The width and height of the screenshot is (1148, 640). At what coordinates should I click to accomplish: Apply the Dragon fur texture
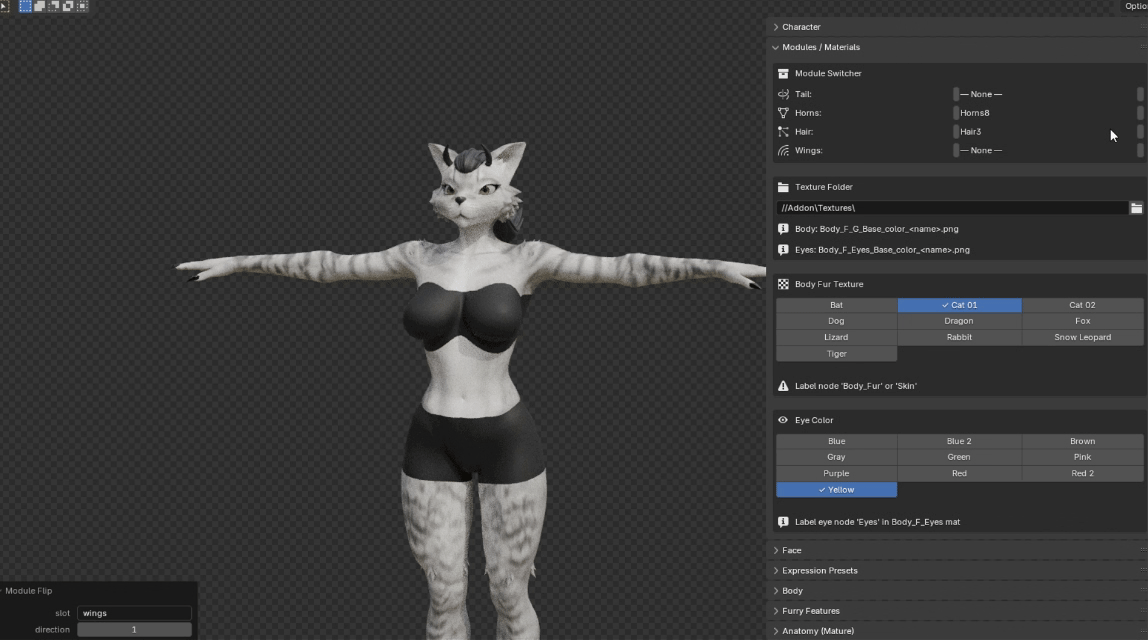click(959, 321)
